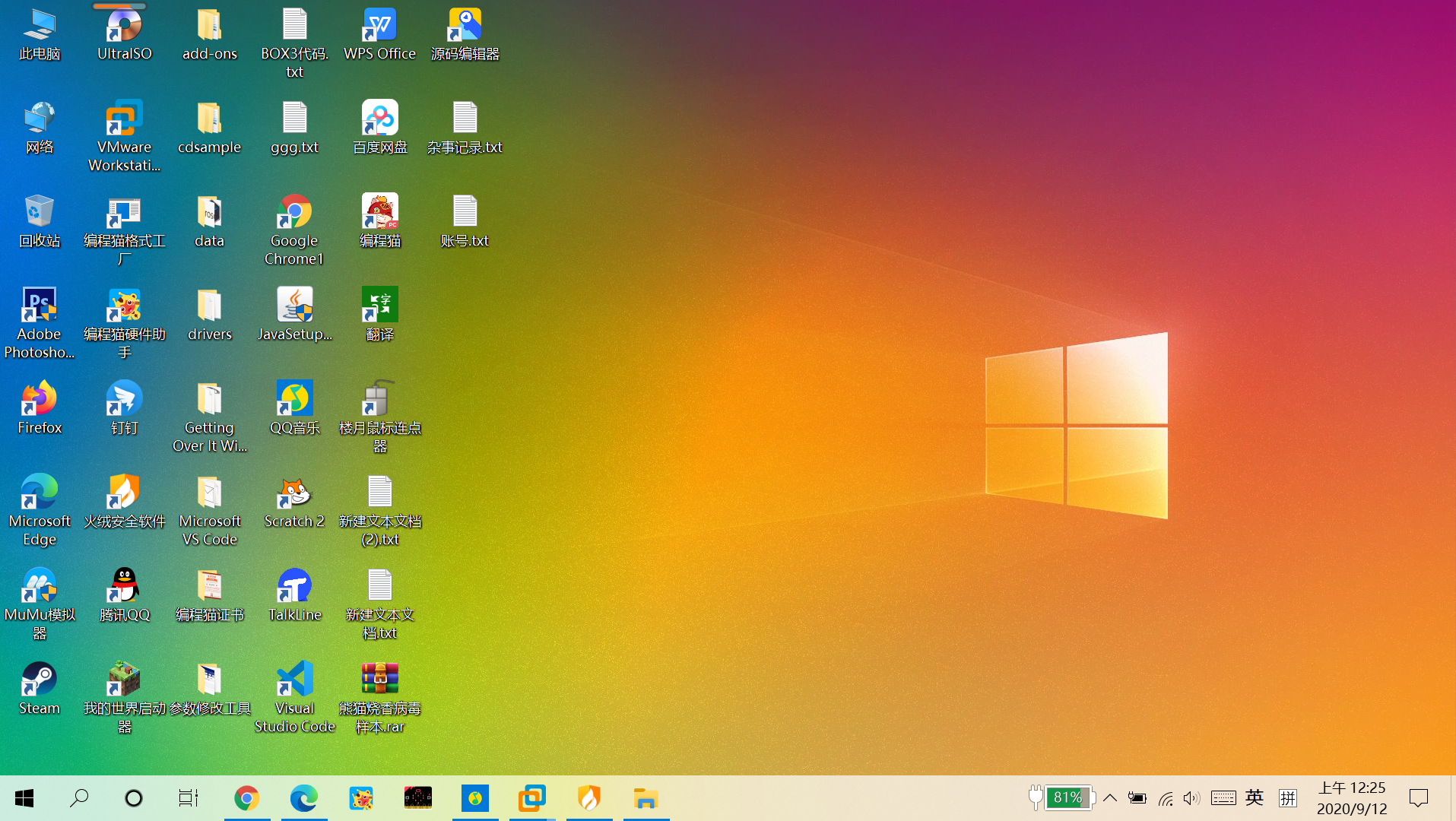Select the Adobe Photoshop desktop shortcut

pyautogui.click(x=40, y=324)
